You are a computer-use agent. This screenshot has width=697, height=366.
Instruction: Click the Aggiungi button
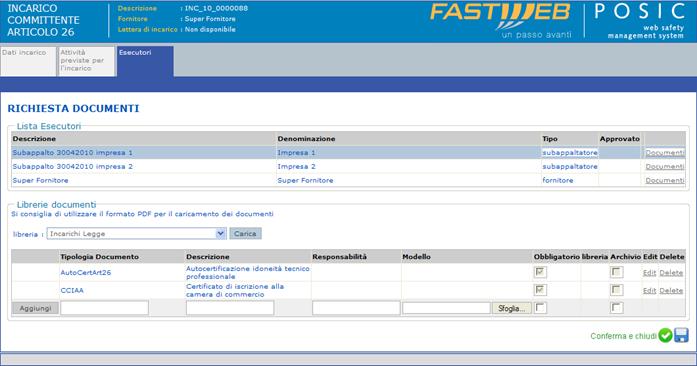pos(35,308)
